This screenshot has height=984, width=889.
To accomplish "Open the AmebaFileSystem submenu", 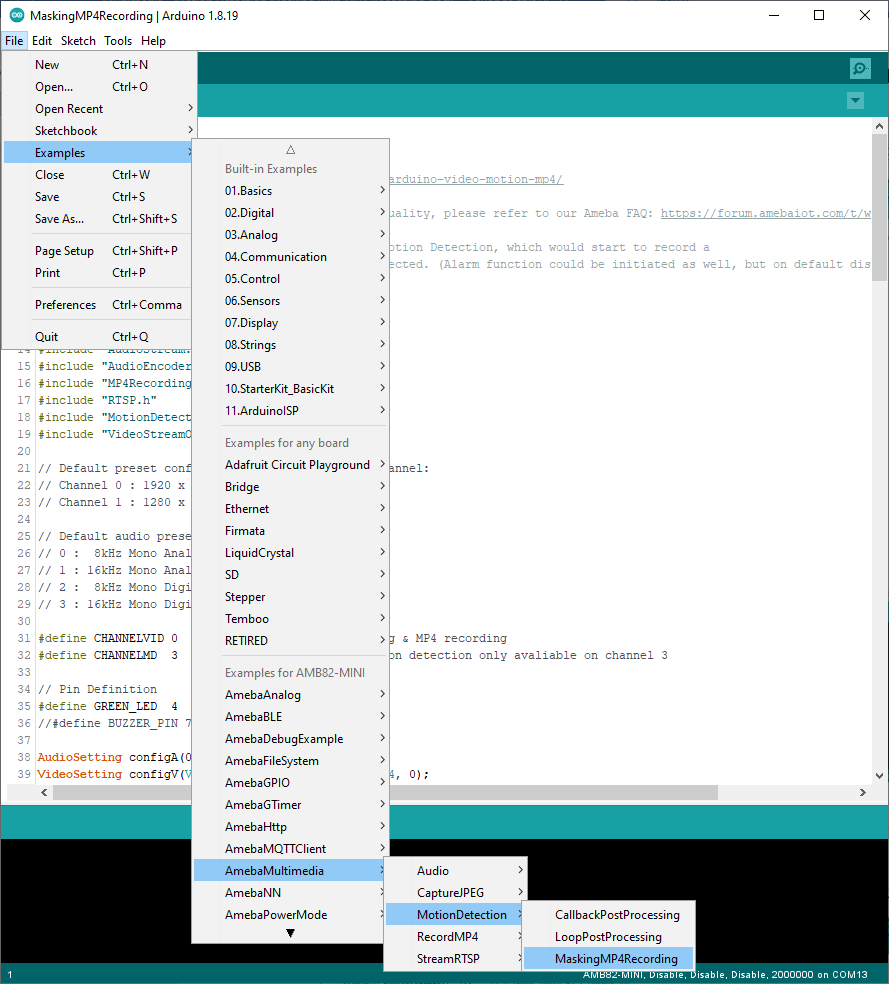I will 290,761.
